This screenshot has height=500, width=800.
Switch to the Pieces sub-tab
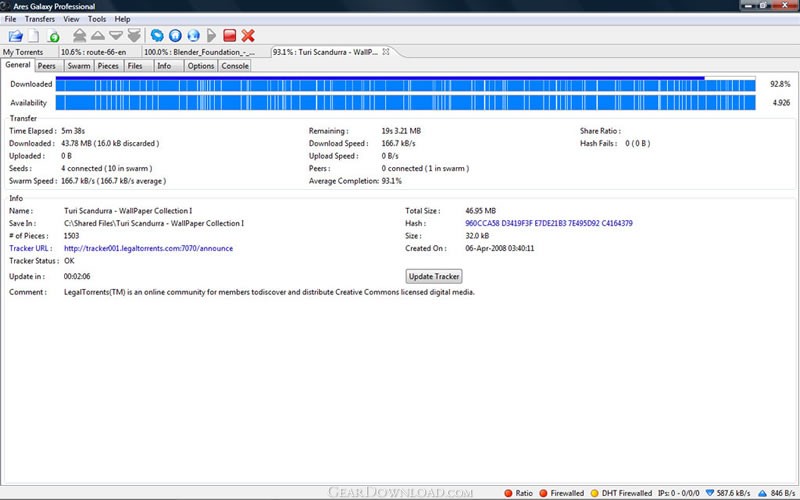pos(108,66)
